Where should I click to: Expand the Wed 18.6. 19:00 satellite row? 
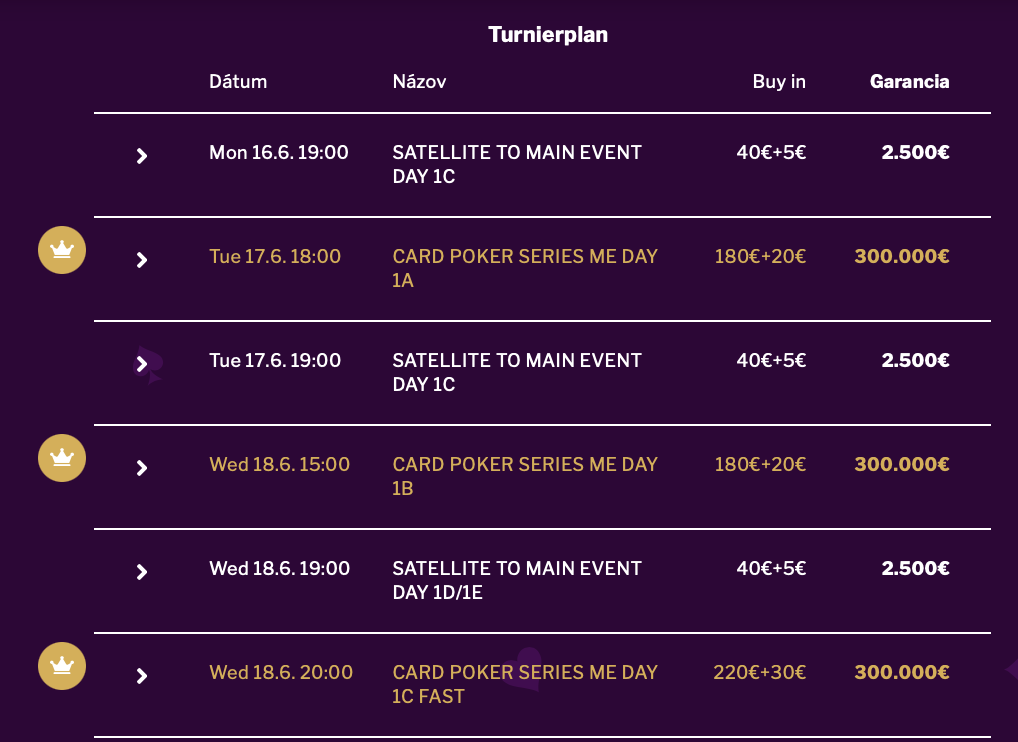point(142,572)
